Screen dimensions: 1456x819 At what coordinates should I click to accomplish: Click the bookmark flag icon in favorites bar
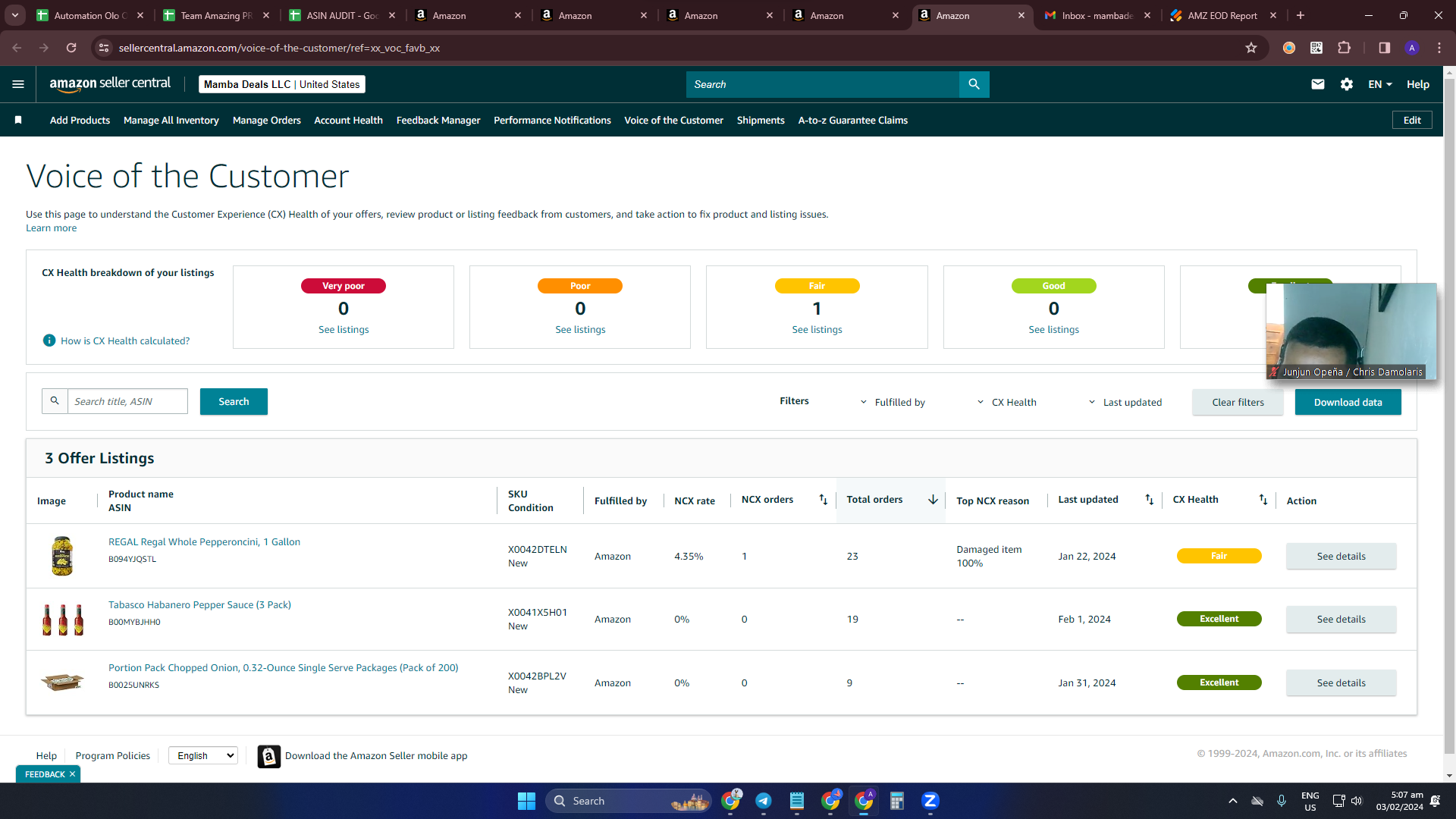click(18, 120)
